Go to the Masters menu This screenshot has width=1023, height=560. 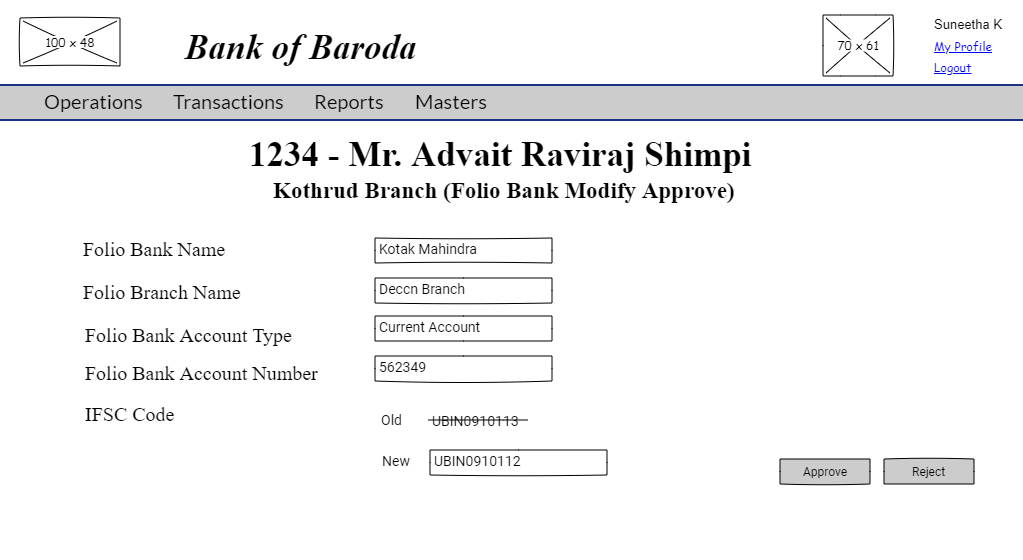coord(450,102)
